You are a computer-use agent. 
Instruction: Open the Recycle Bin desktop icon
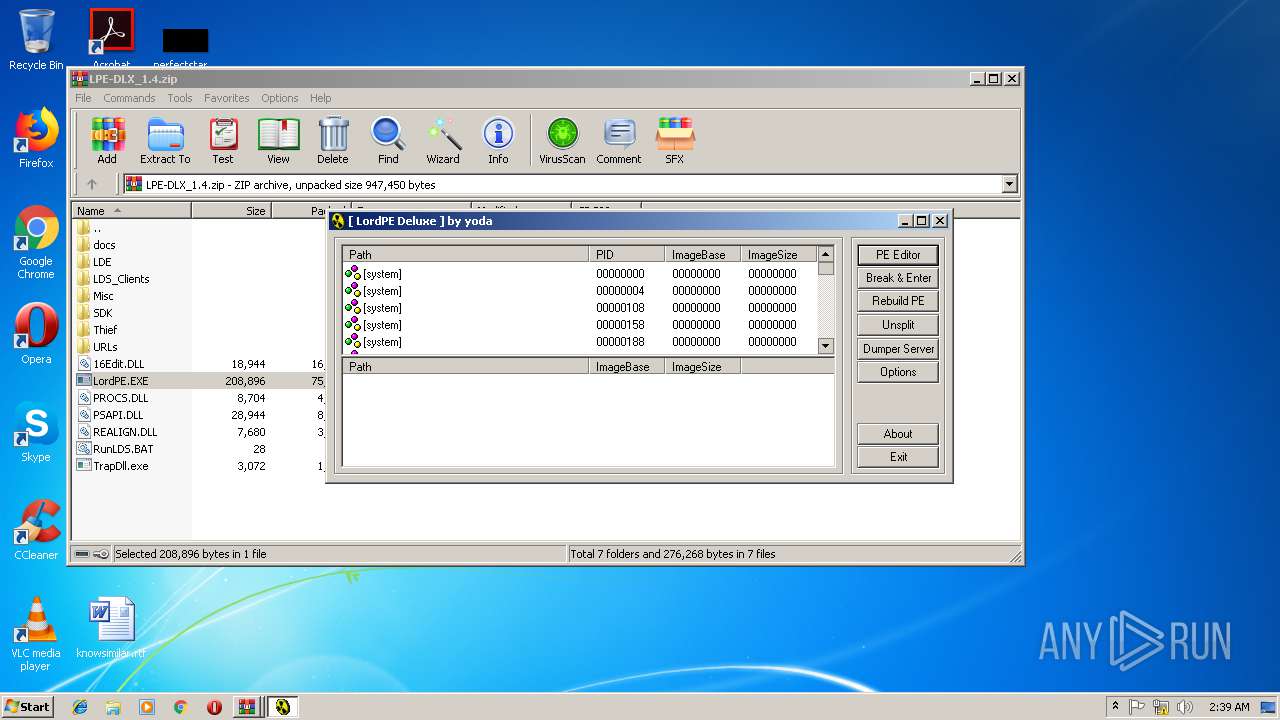(36, 40)
